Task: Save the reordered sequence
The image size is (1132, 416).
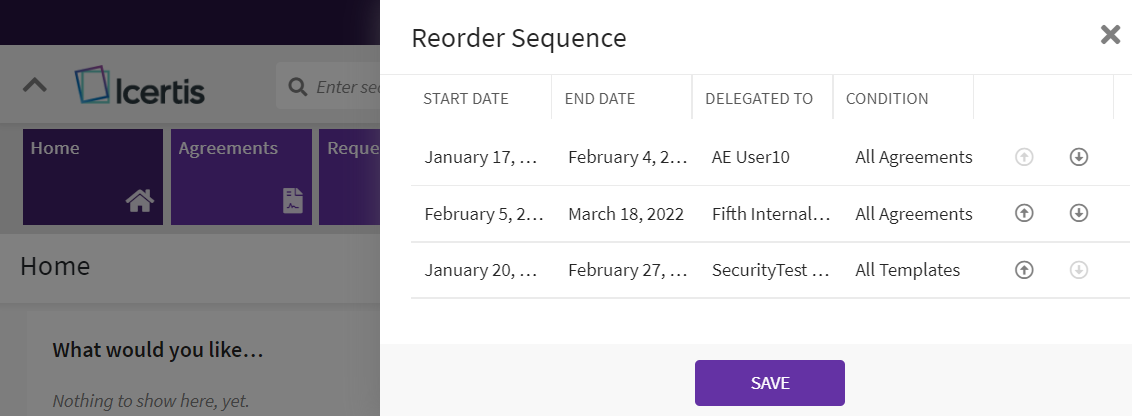Action: pos(769,383)
